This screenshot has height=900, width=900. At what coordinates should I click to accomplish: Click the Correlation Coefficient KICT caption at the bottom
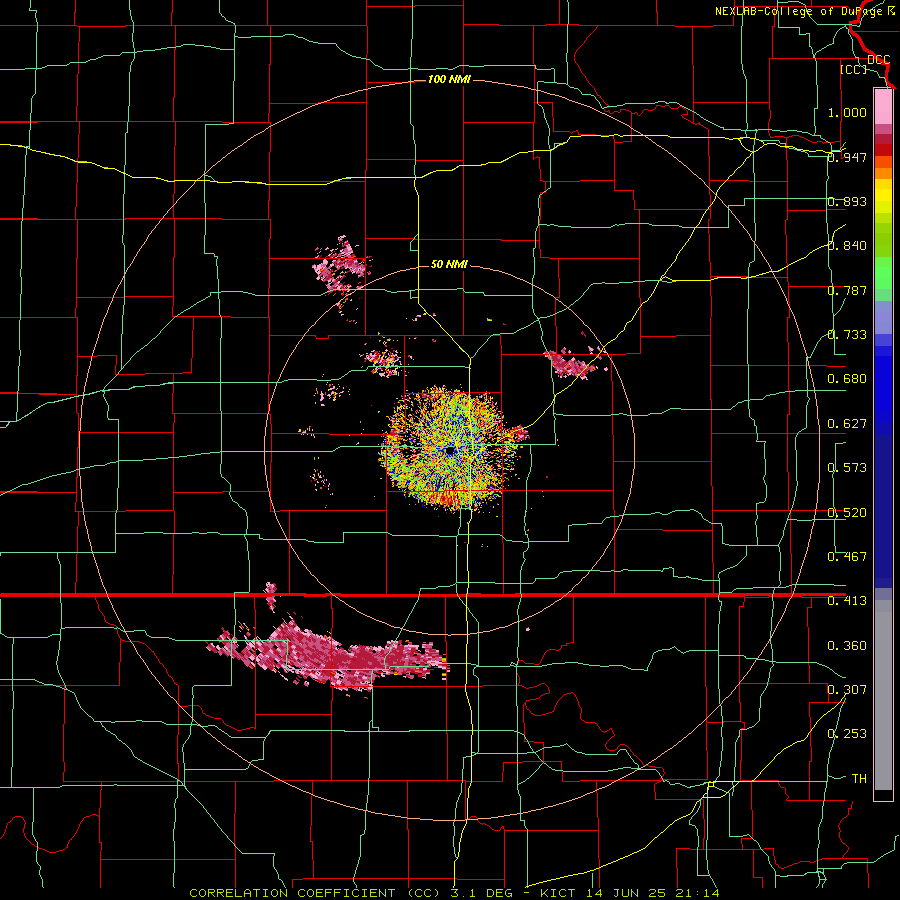point(454,893)
